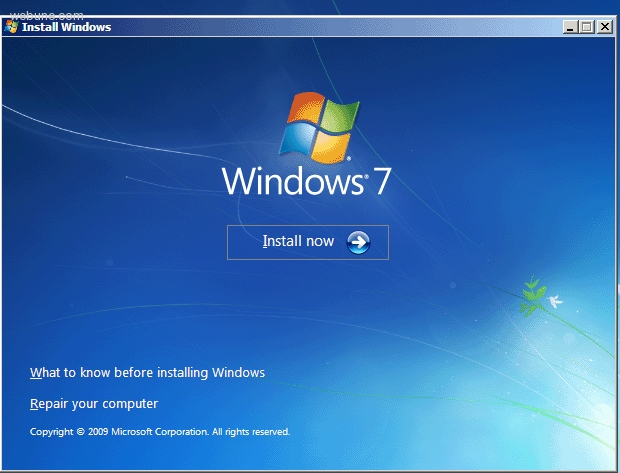620x473 pixels.
Task: Click the white bird graphic
Action: pos(554,300)
